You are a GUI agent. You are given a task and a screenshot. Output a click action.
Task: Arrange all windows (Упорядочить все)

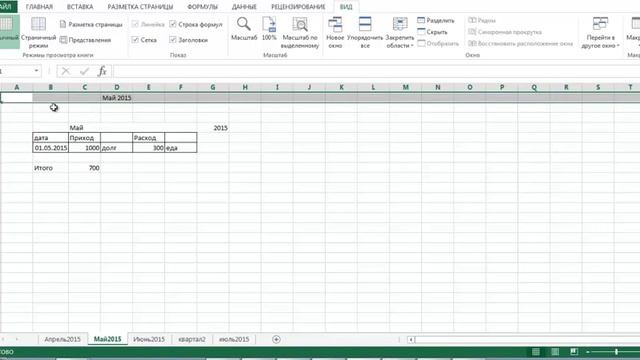[x=365, y=33]
